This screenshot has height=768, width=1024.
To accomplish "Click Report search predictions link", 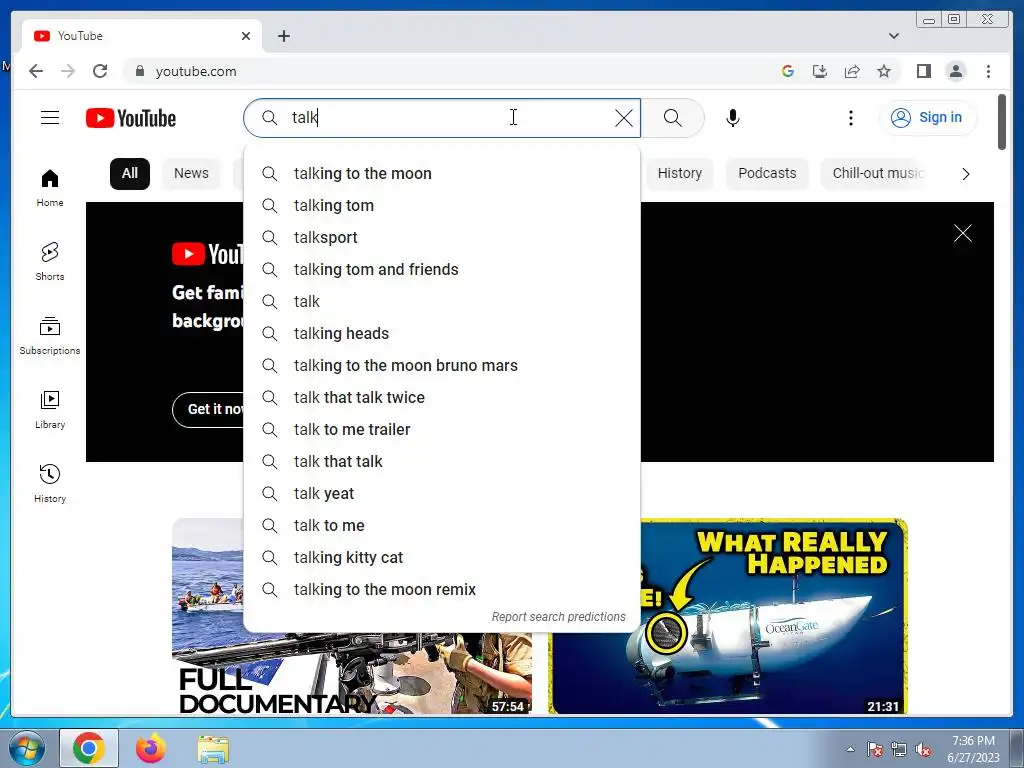I will (558, 617).
